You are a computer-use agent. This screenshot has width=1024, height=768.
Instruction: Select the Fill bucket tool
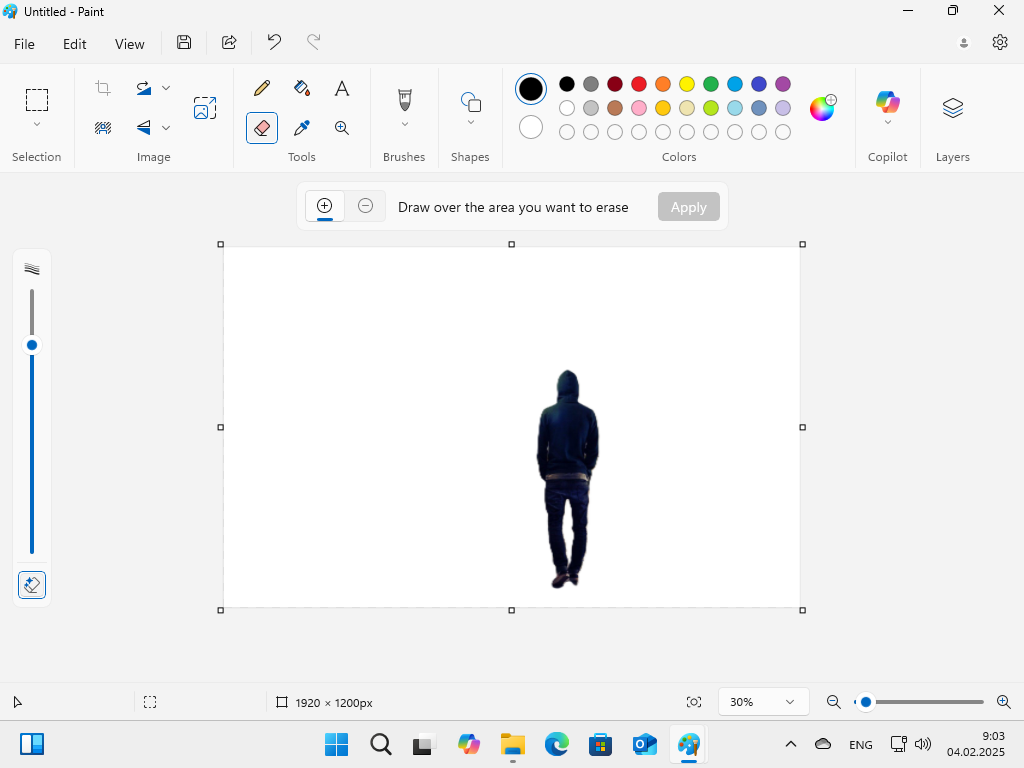[x=302, y=88]
